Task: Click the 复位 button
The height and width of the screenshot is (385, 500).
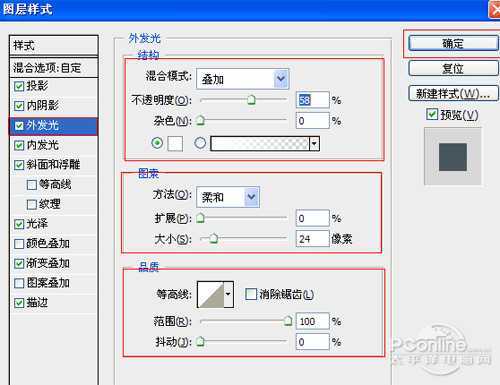Action: pyautogui.click(x=453, y=68)
